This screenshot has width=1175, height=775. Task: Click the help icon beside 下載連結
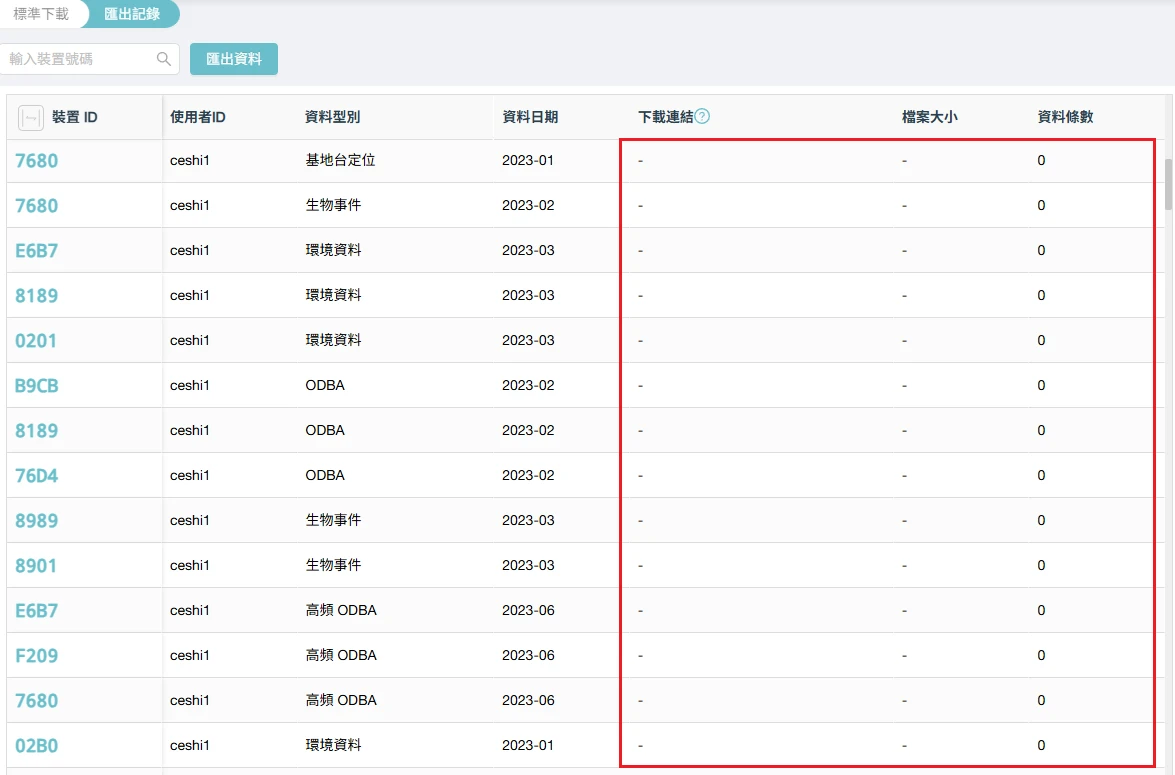[x=702, y=116]
